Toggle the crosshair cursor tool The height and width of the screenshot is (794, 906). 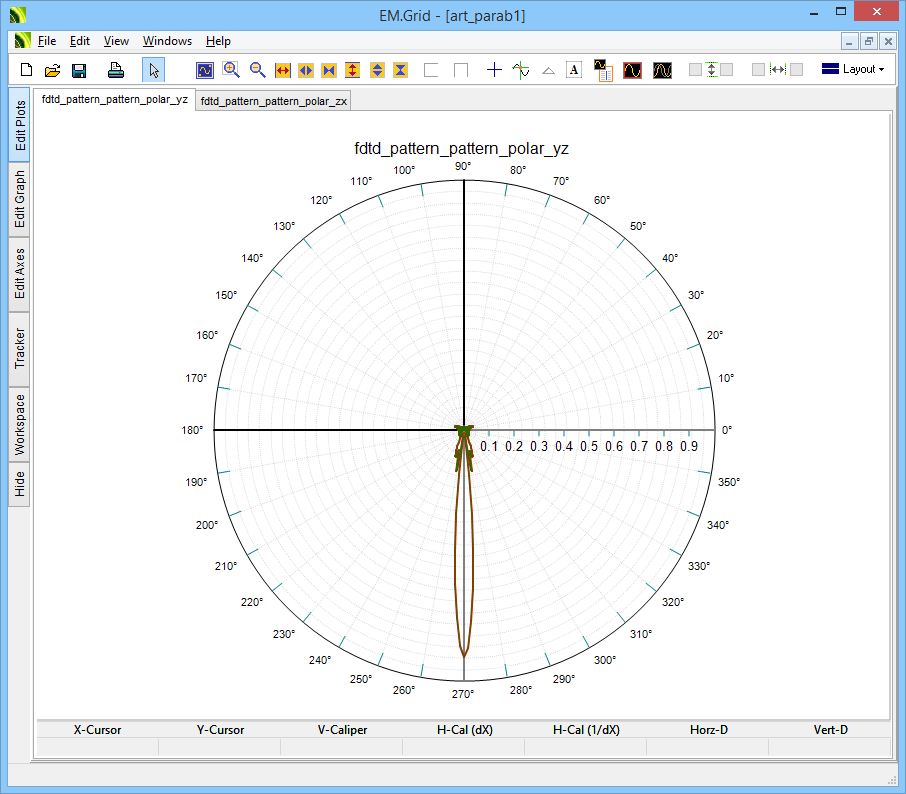[494, 70]
